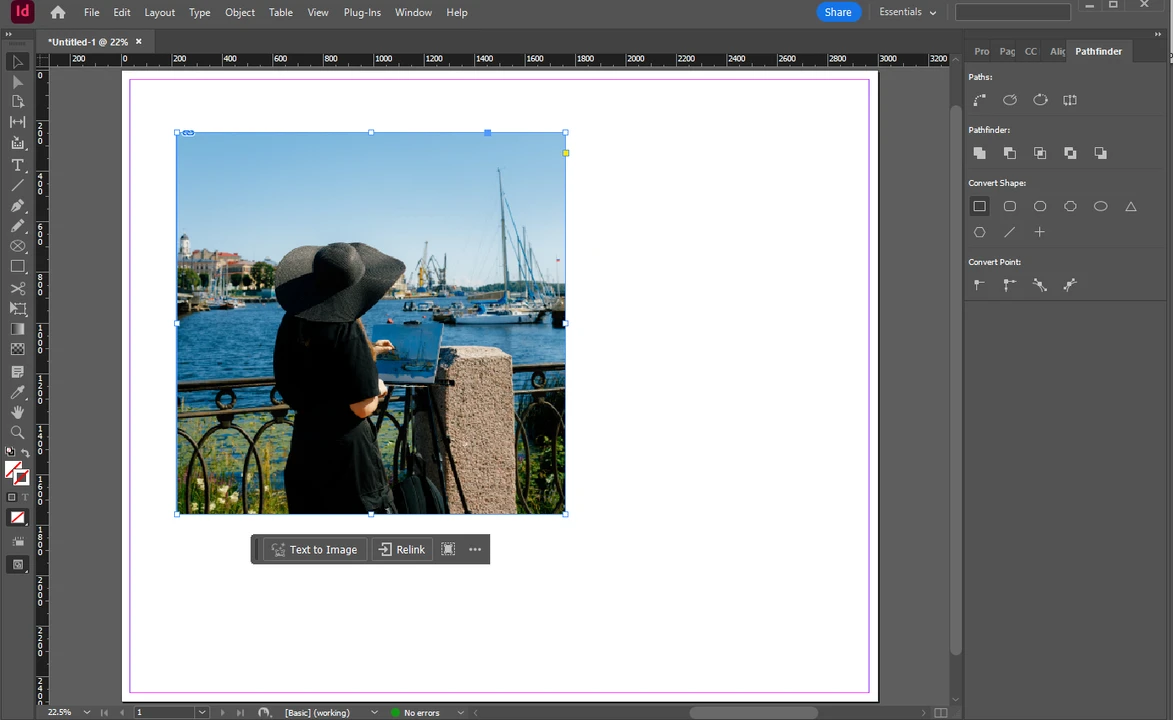Choose the Rectangle tool
The image size is (1173, 720).
(17, 266)
